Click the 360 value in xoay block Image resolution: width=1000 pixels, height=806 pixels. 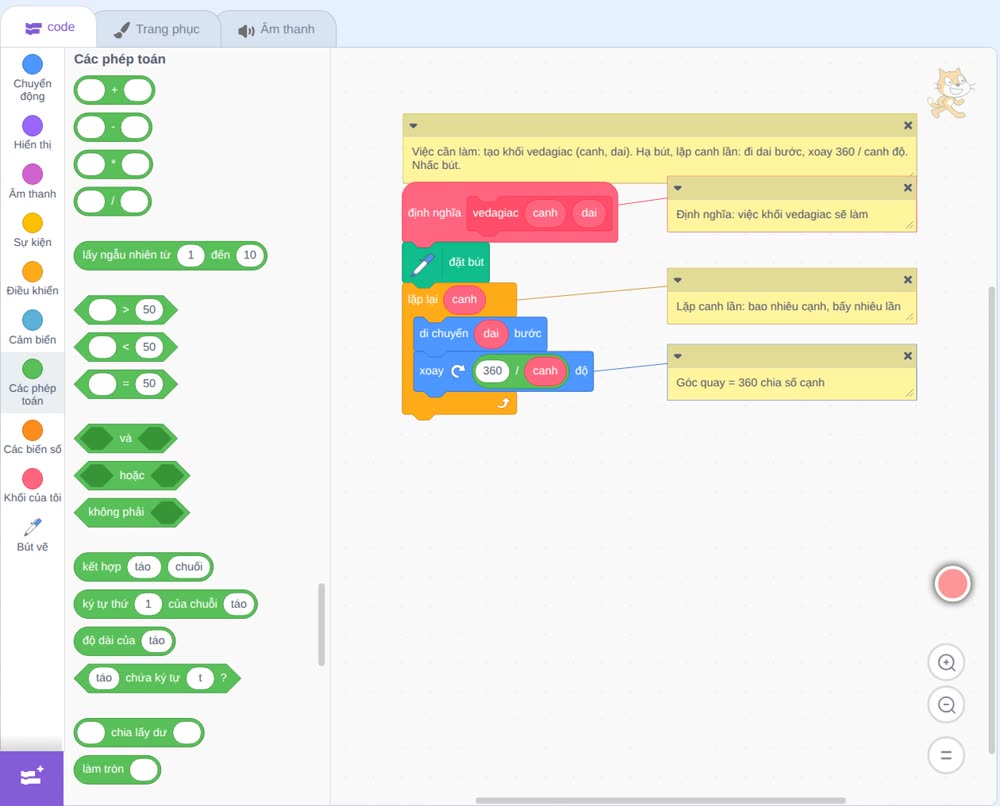coord(492,370)
